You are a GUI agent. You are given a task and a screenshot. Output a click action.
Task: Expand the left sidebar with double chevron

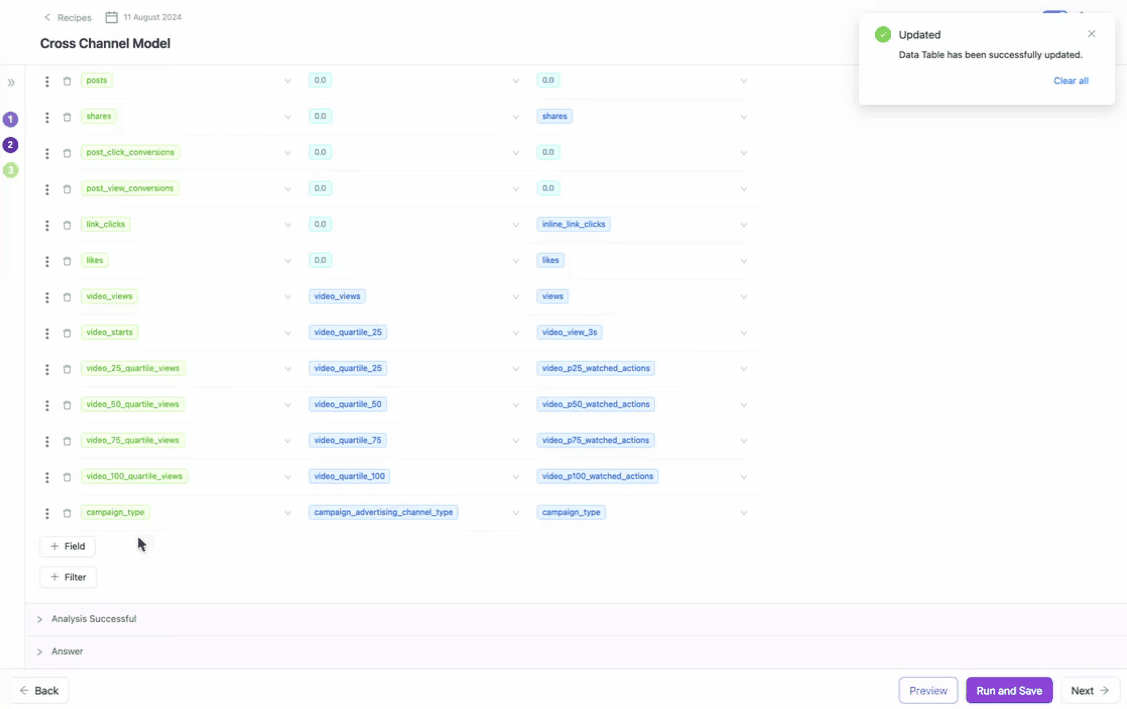click(x=11, y=83)
